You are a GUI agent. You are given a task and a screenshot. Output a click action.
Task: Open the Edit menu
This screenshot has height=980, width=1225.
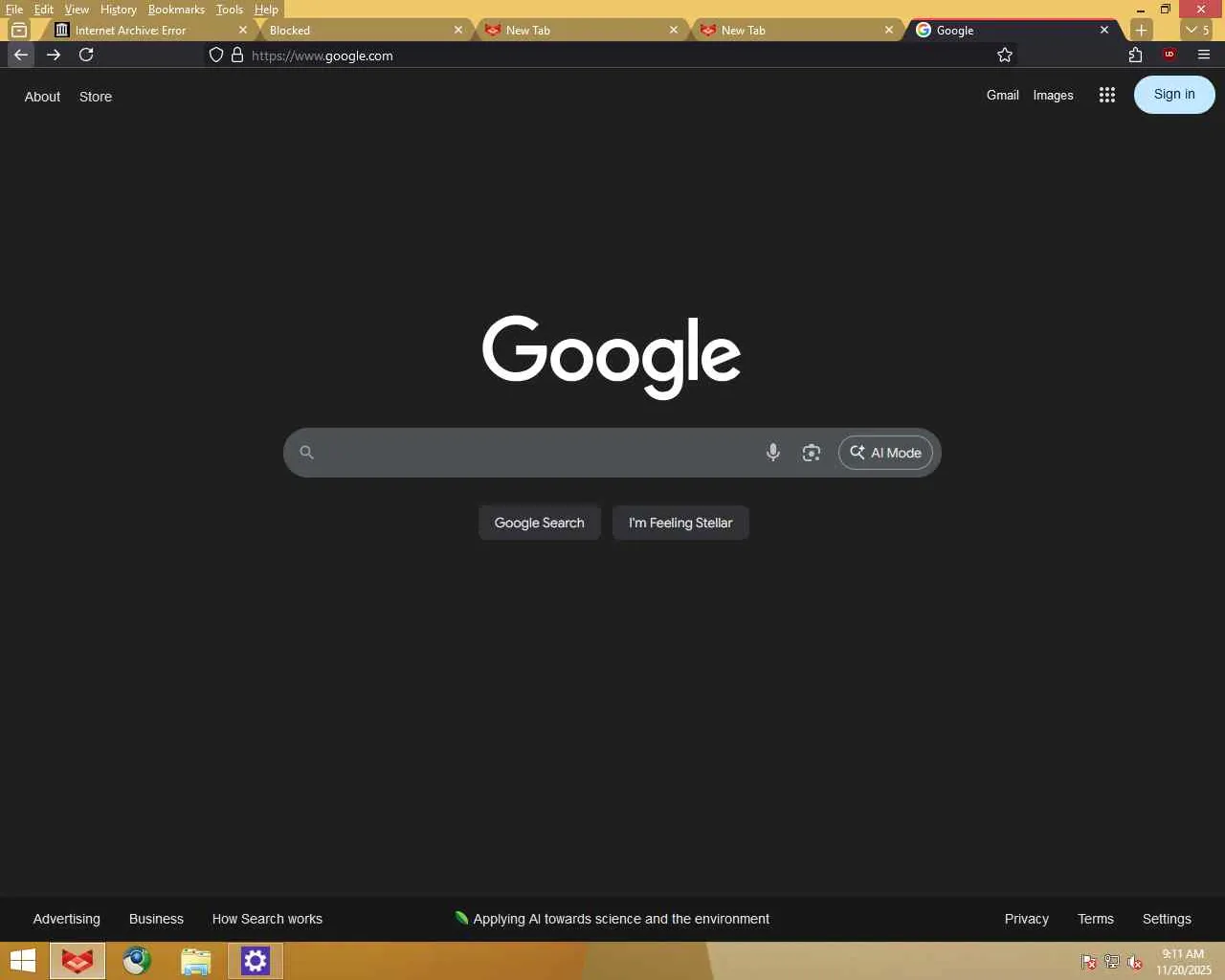click(44, 10)
